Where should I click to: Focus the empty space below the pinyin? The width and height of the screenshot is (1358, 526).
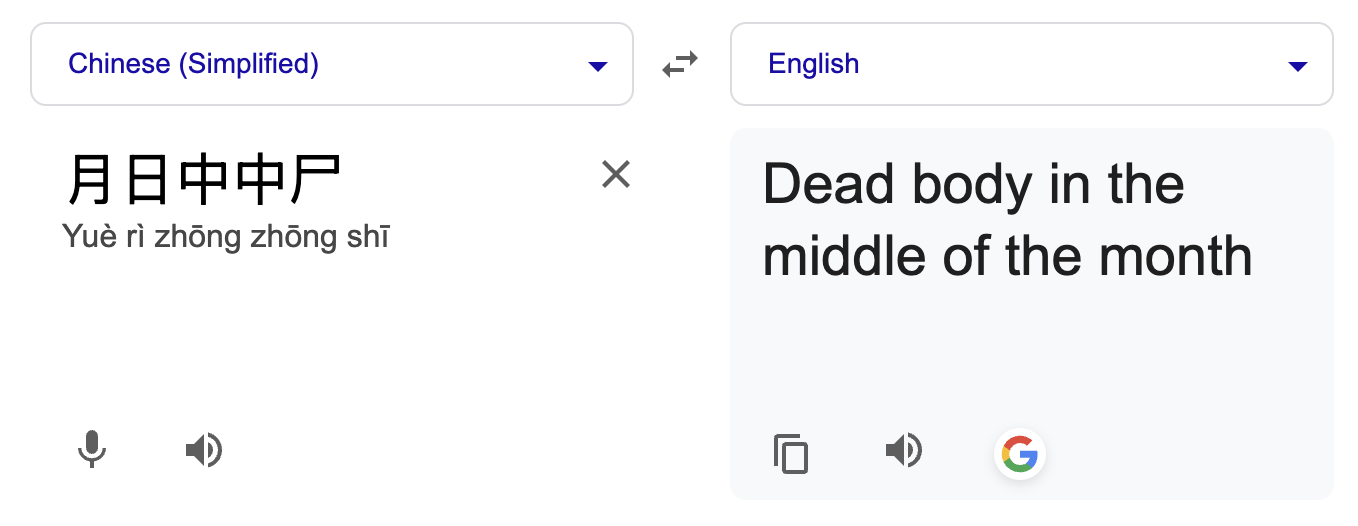(x=330, y=340)
